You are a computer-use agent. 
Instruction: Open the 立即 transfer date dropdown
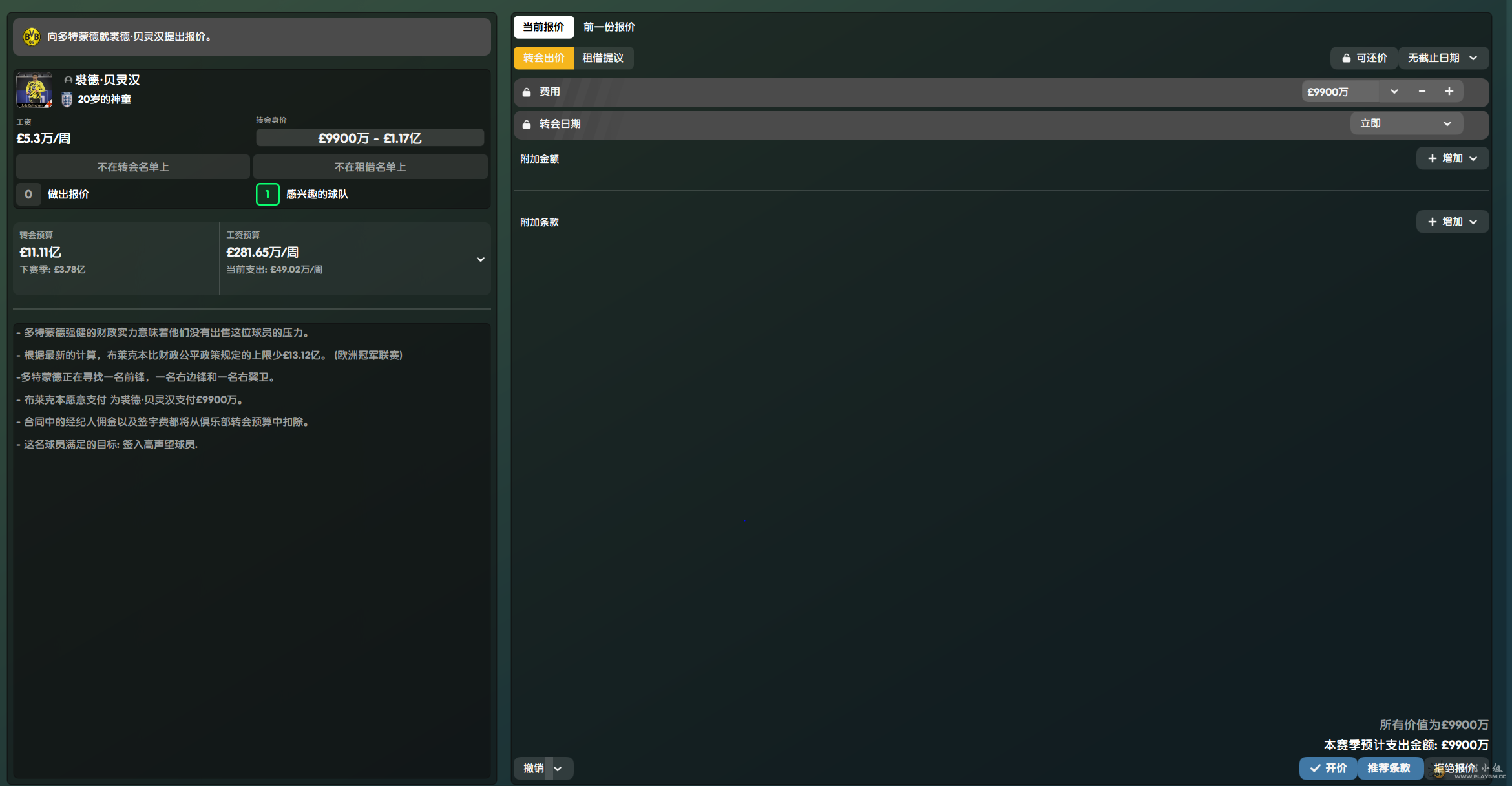1405,123
